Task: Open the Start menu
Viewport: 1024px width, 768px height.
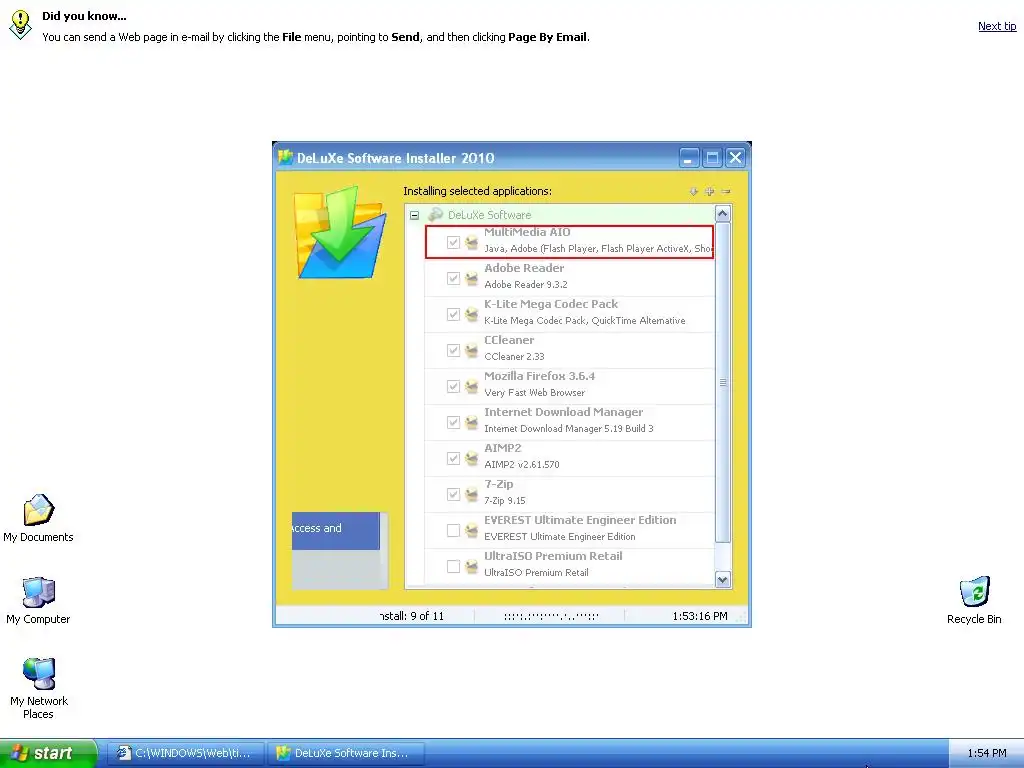Action: click(48, 753)
